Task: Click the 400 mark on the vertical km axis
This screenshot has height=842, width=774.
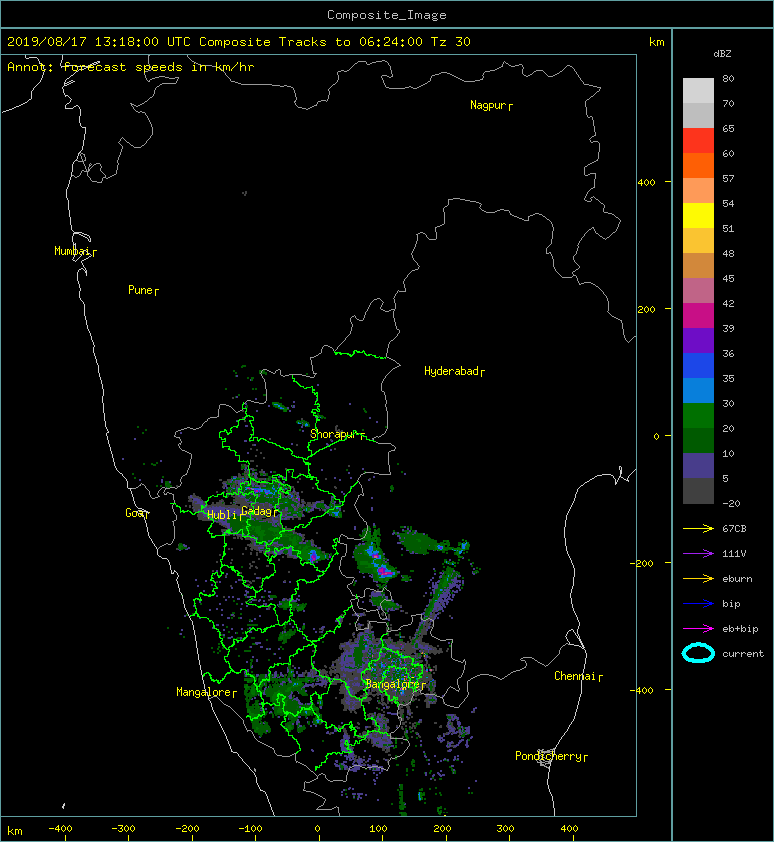Action: click(x=647, y=182)
